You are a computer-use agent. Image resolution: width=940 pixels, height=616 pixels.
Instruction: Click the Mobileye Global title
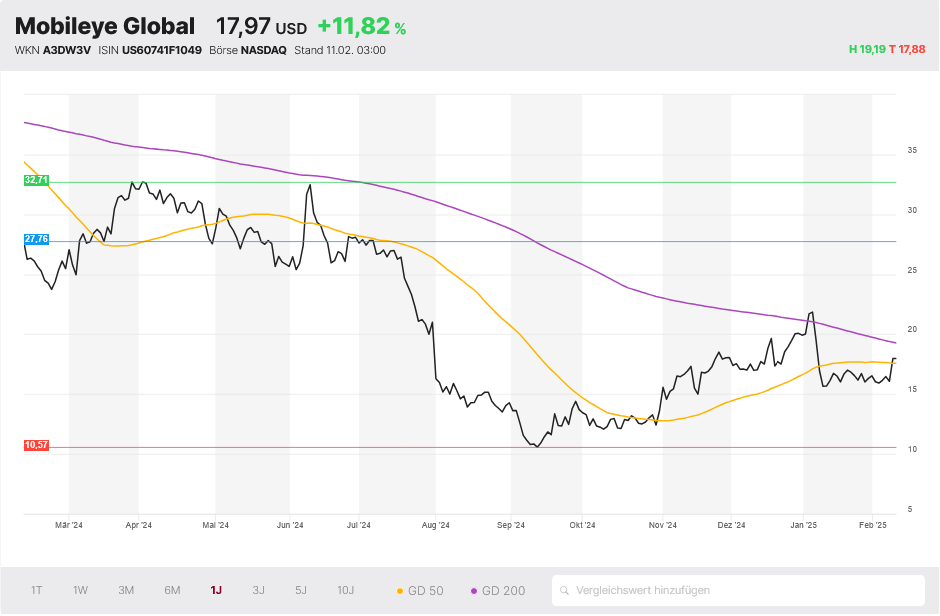coord(105,26)
